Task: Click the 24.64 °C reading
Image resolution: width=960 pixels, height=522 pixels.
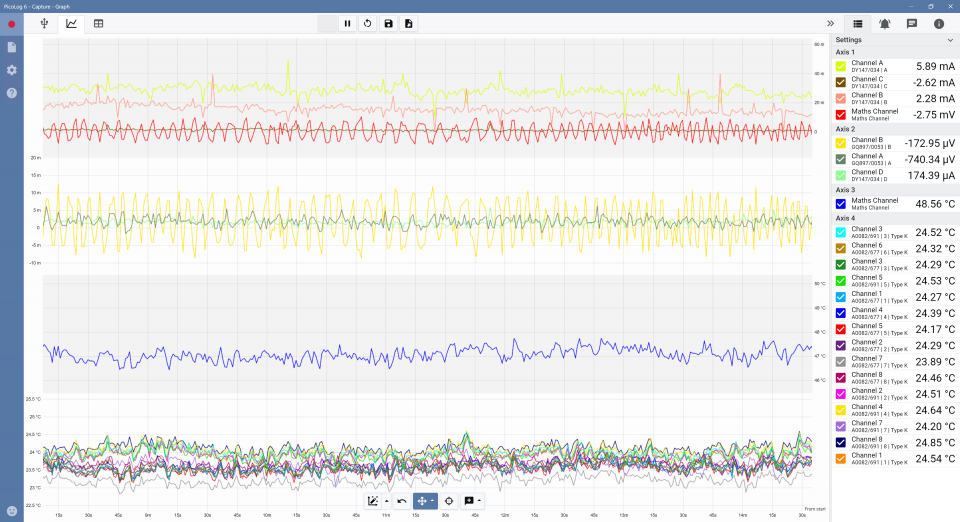Action: [x=935, y=410]
